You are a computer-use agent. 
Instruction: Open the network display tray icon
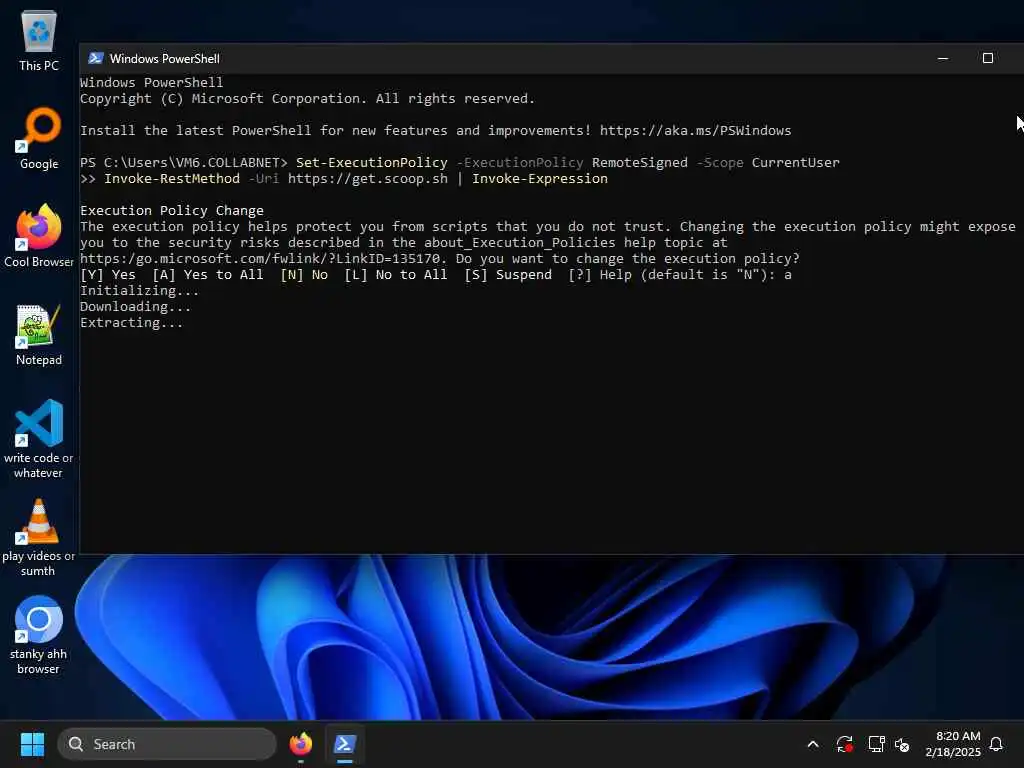(876, 744)
